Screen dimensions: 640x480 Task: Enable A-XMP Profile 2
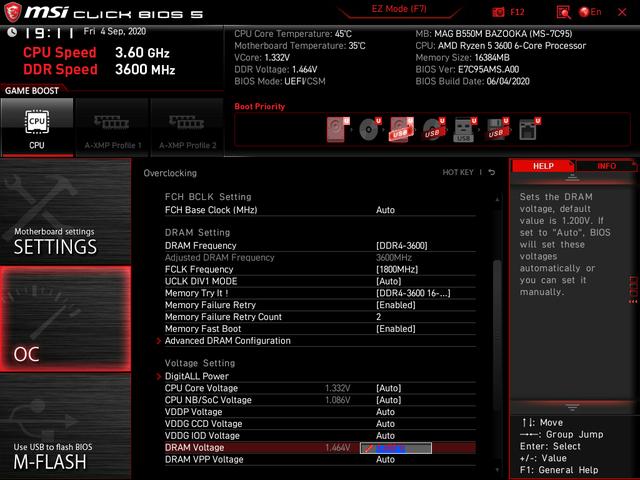(x=187, y=127)
